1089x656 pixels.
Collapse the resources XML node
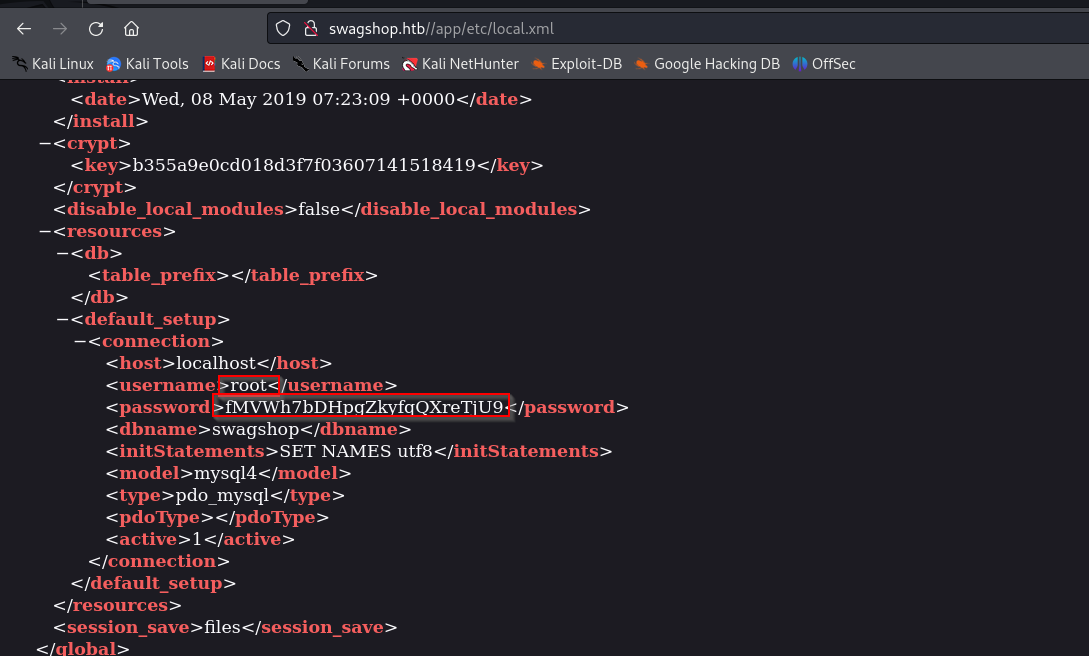45,231
